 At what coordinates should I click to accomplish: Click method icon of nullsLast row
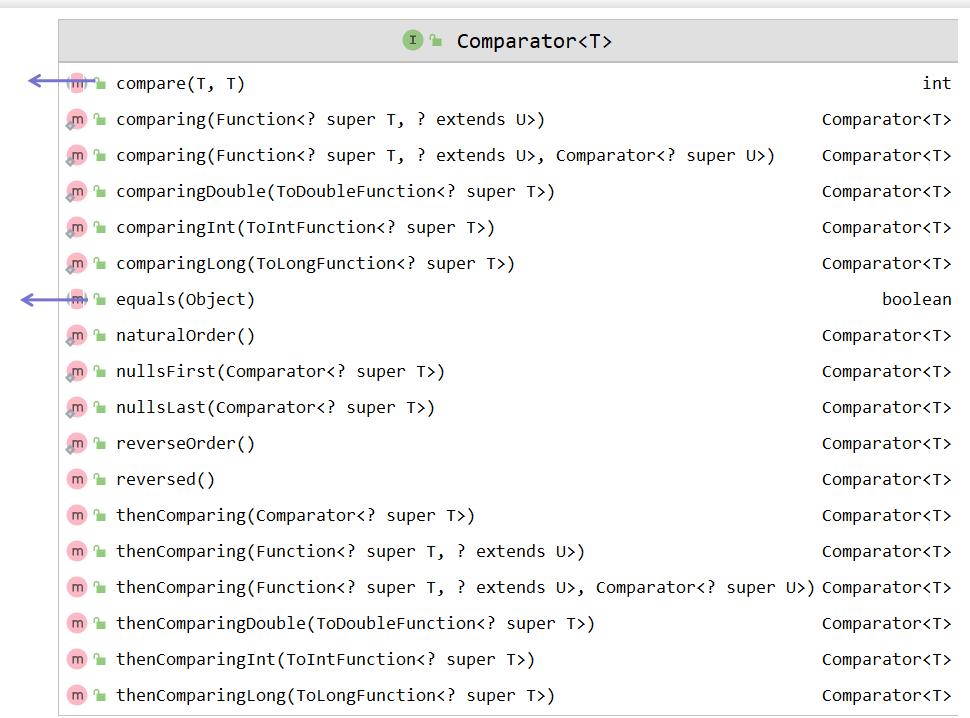point(77,407)
